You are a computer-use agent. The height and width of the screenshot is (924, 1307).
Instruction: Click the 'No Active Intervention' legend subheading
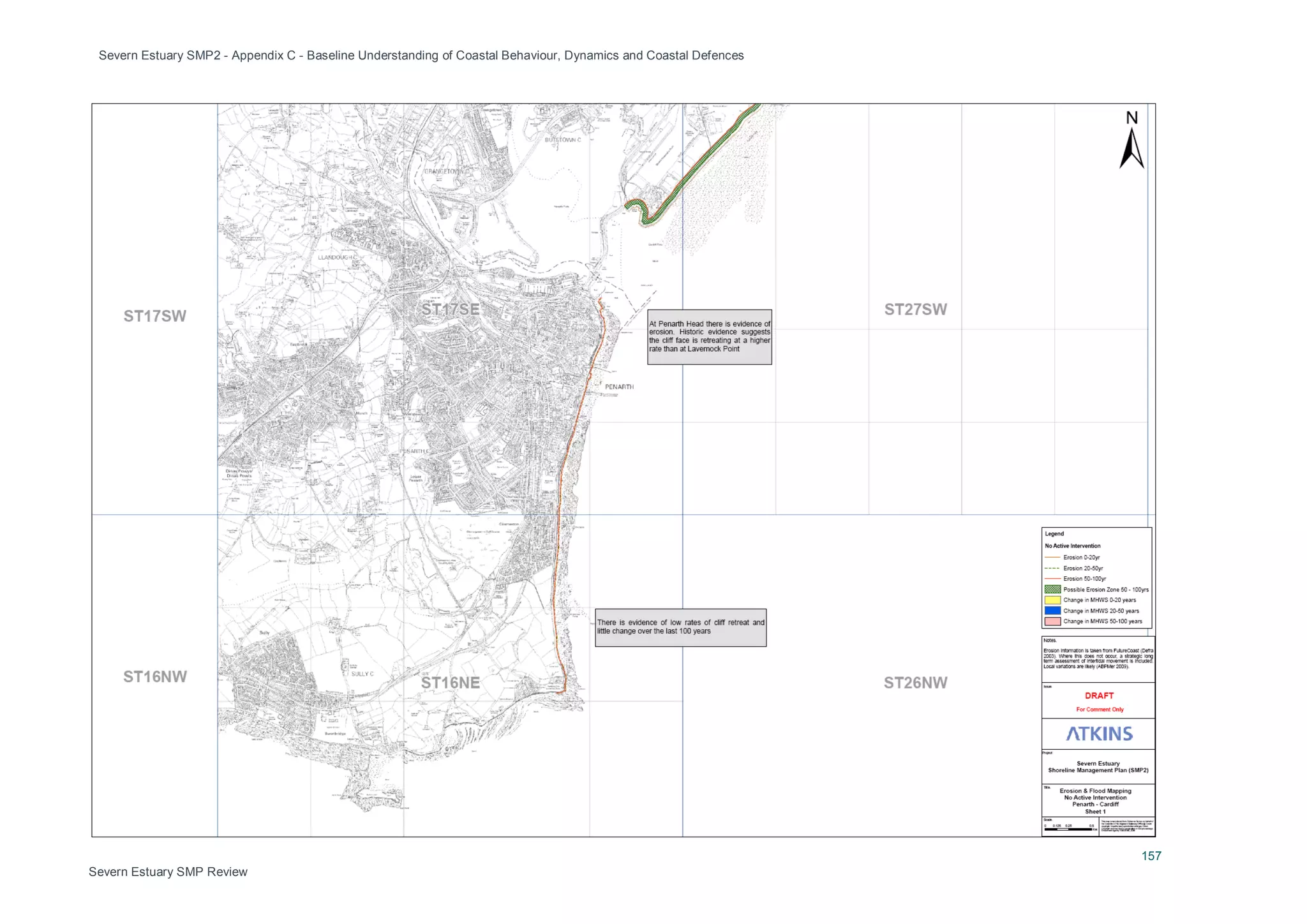1073,546
